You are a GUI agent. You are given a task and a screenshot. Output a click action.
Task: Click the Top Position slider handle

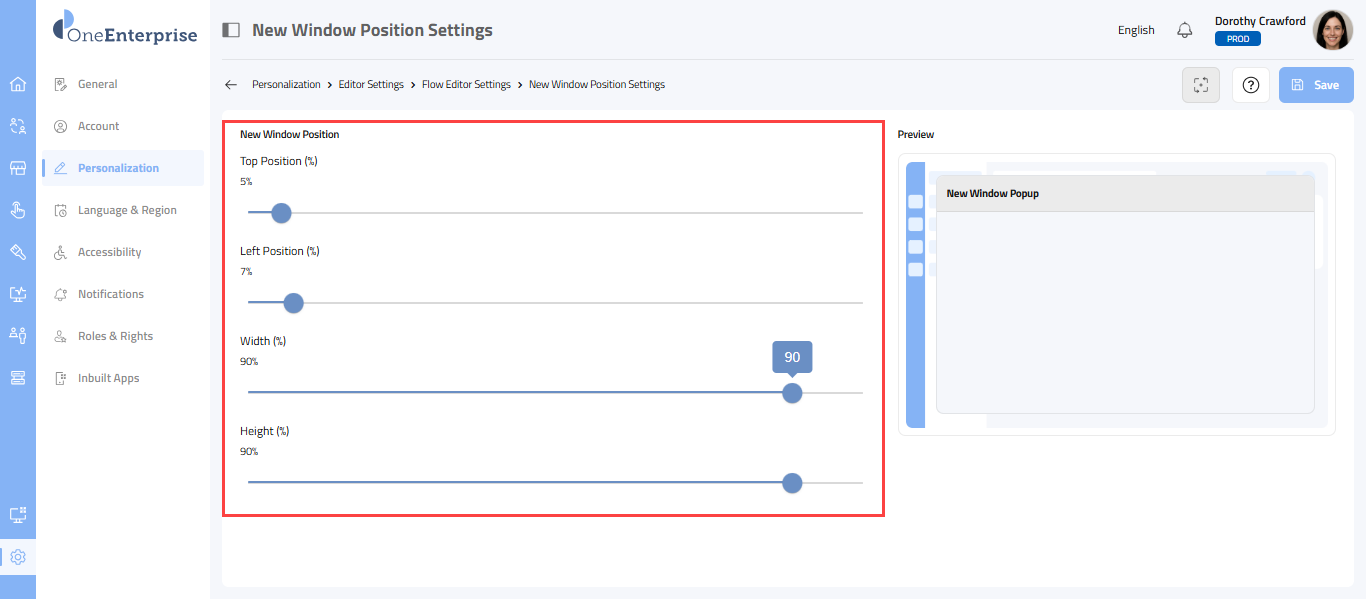(281, 213)
